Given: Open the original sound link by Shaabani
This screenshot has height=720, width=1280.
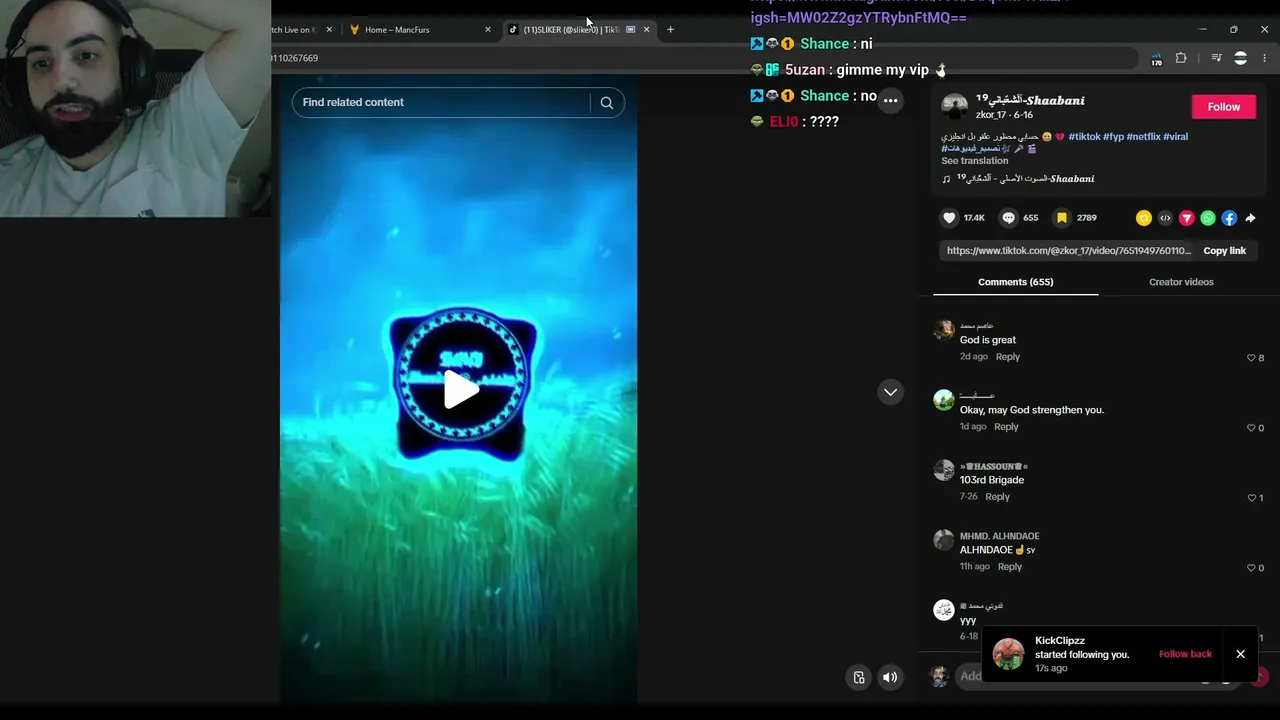Looking at the screenshot, I should click(x=1025, y=179).
